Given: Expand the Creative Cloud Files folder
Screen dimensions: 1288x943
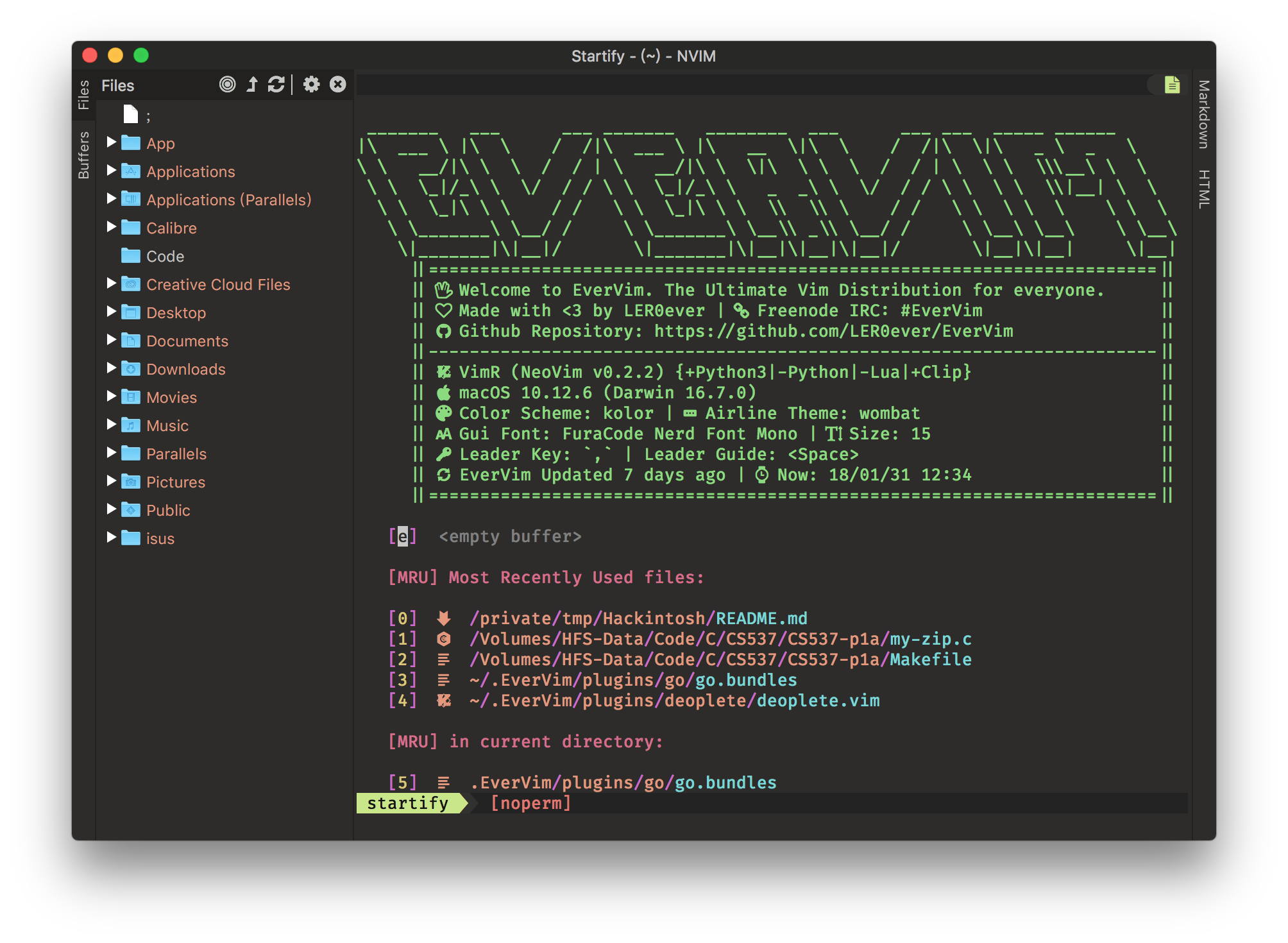Looking at the screenshot, I should (x=112, y=283).
